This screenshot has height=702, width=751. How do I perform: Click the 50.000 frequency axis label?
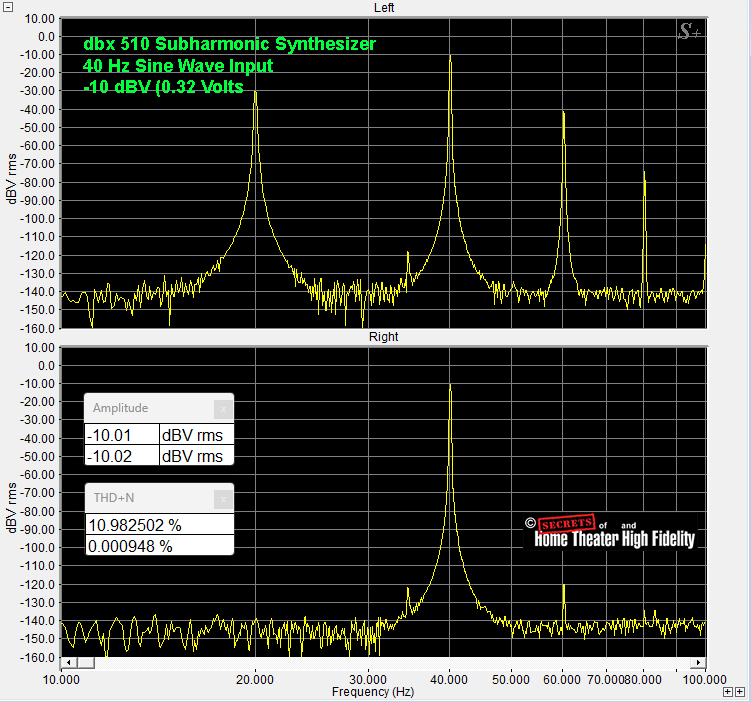pos(511,680)
